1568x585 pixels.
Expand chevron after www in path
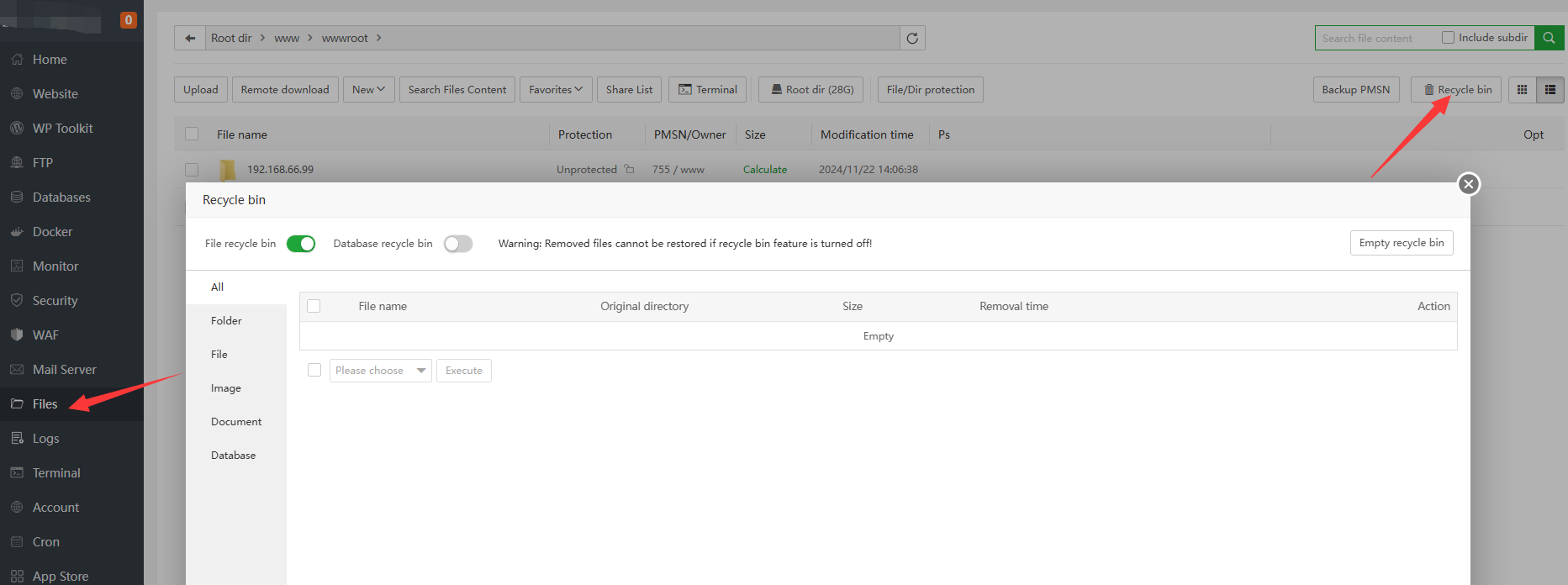(x=310, y=38)
